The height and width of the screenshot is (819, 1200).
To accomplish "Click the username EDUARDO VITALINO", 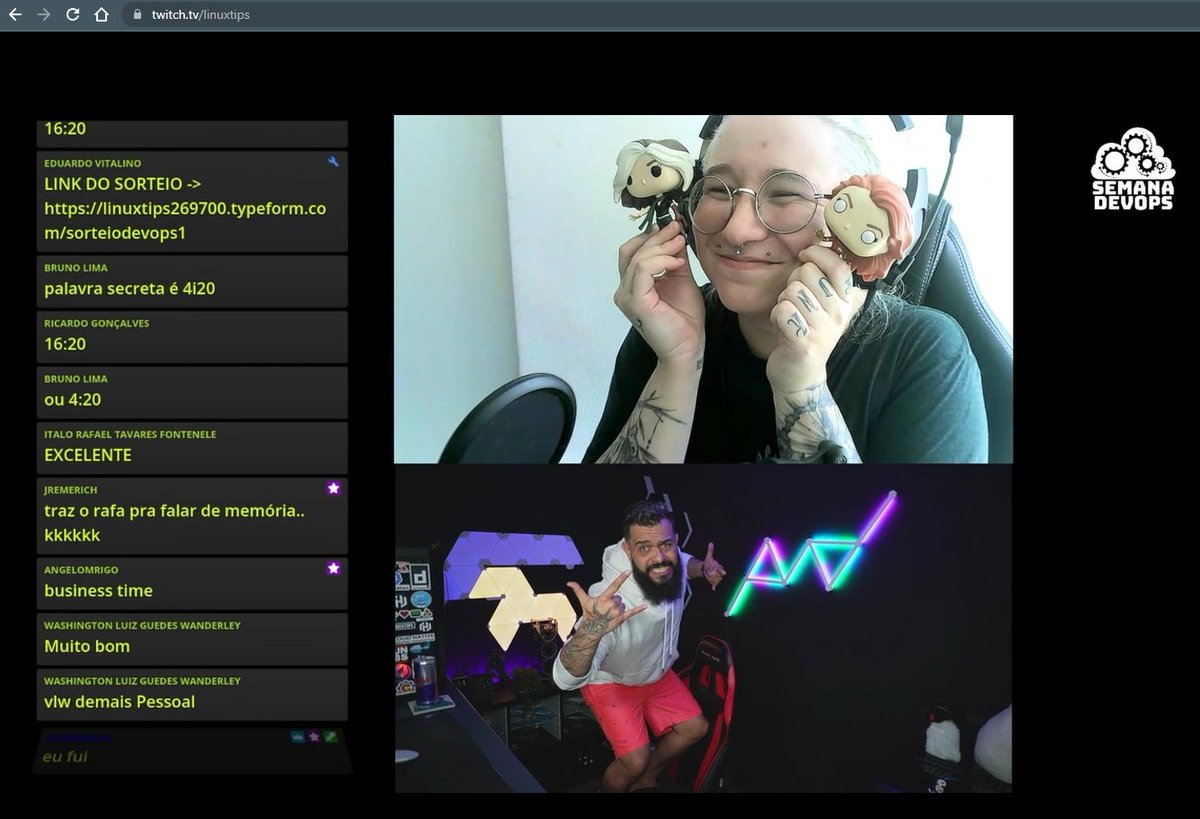I will tap(93, 163).
